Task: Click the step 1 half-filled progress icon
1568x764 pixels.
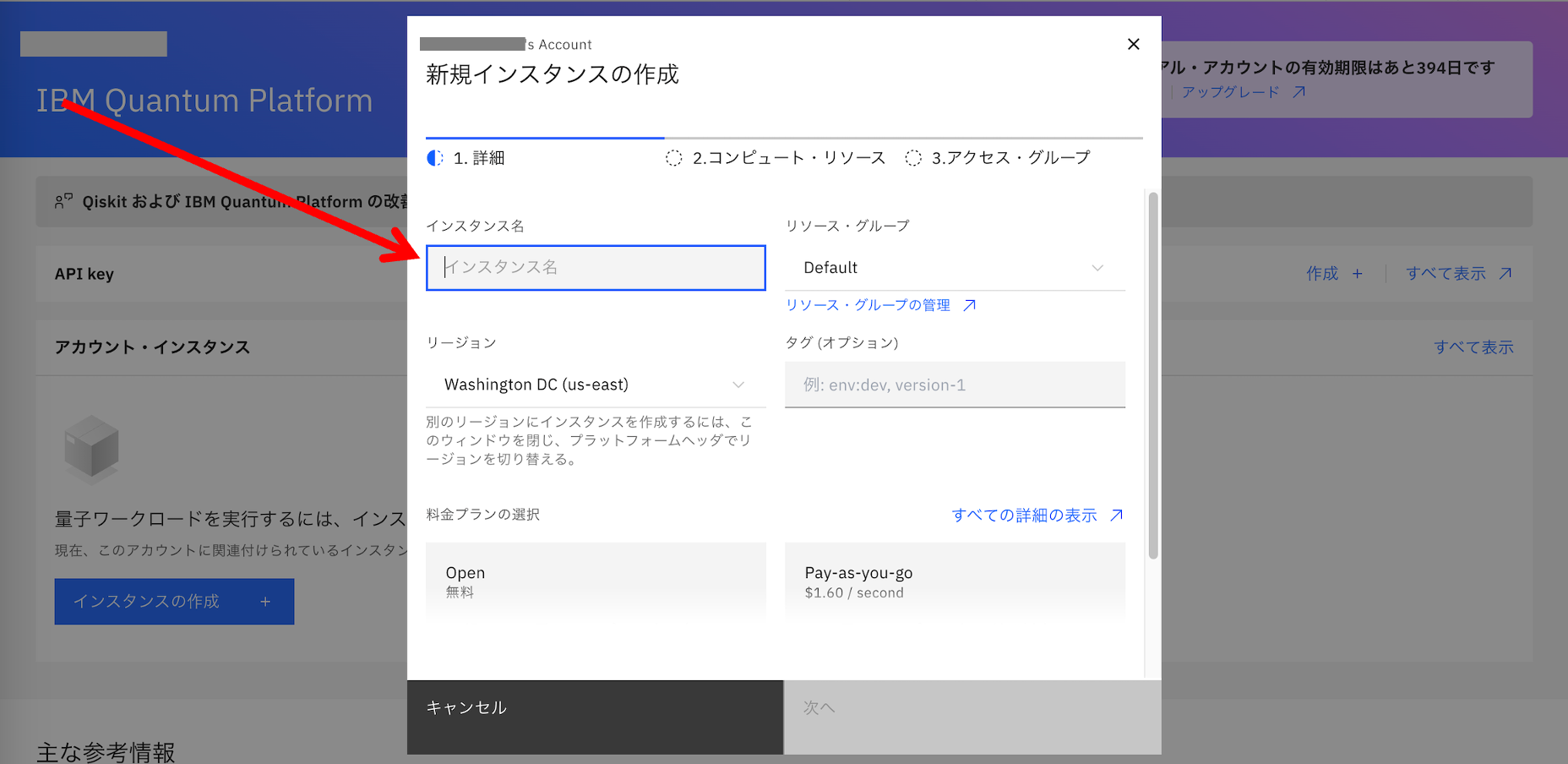Action: pyautogui.click(x=435, y=158)
